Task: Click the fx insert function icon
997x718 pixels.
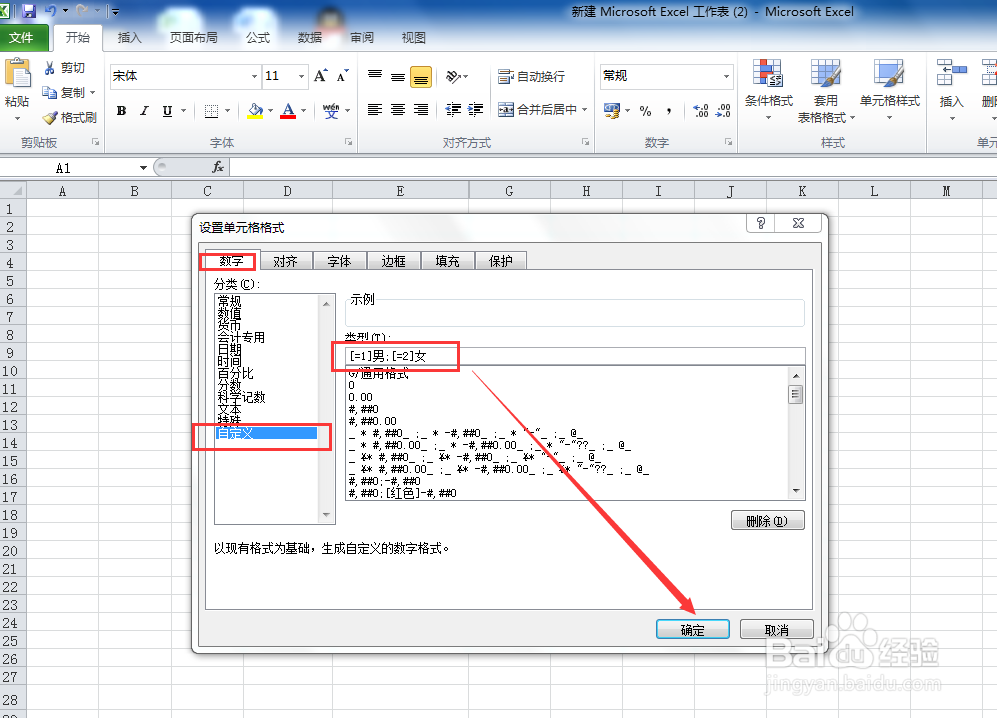Action: (217, 167)
